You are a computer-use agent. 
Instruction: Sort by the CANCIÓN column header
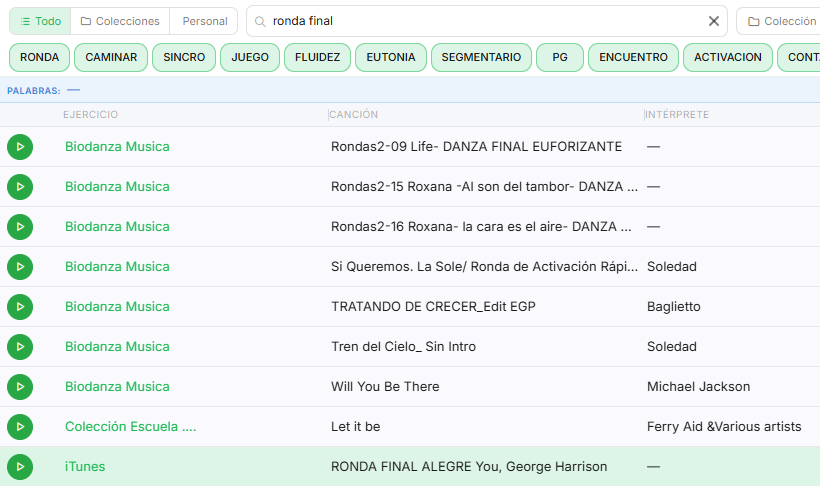click(354, 115)
